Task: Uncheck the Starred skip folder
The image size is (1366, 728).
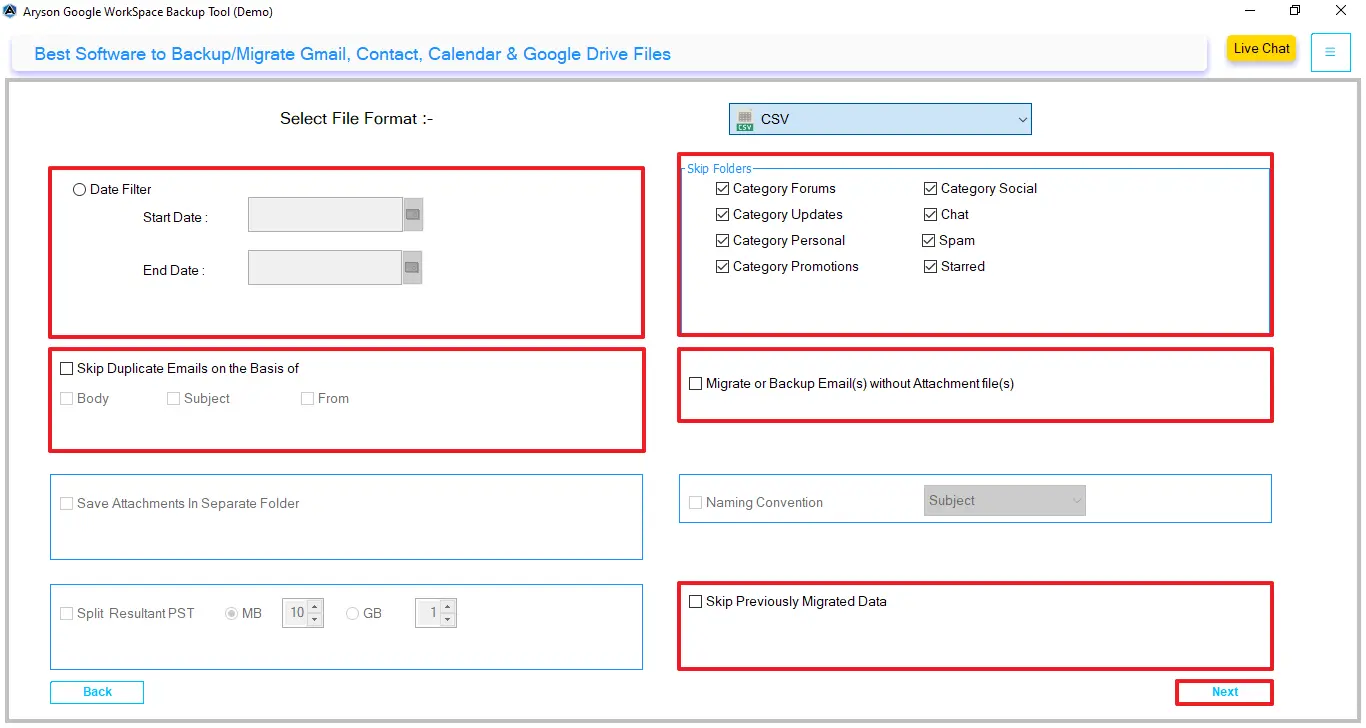Action: [931, 267]
